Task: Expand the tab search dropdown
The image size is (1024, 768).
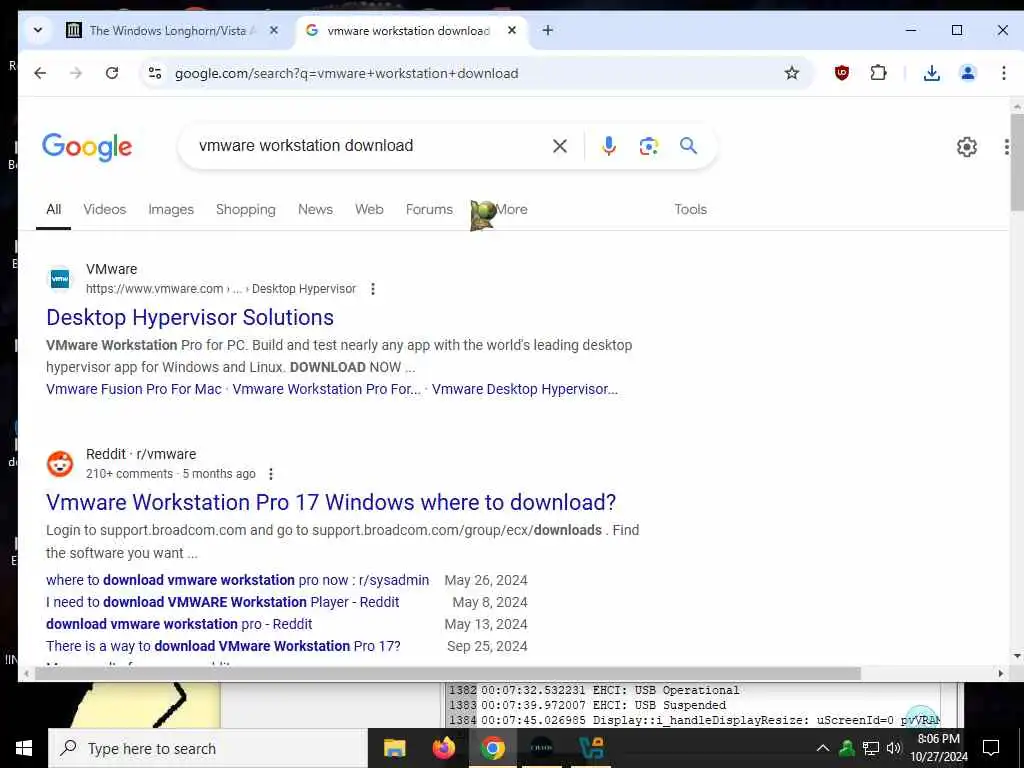Action: [x=38, y=30]
